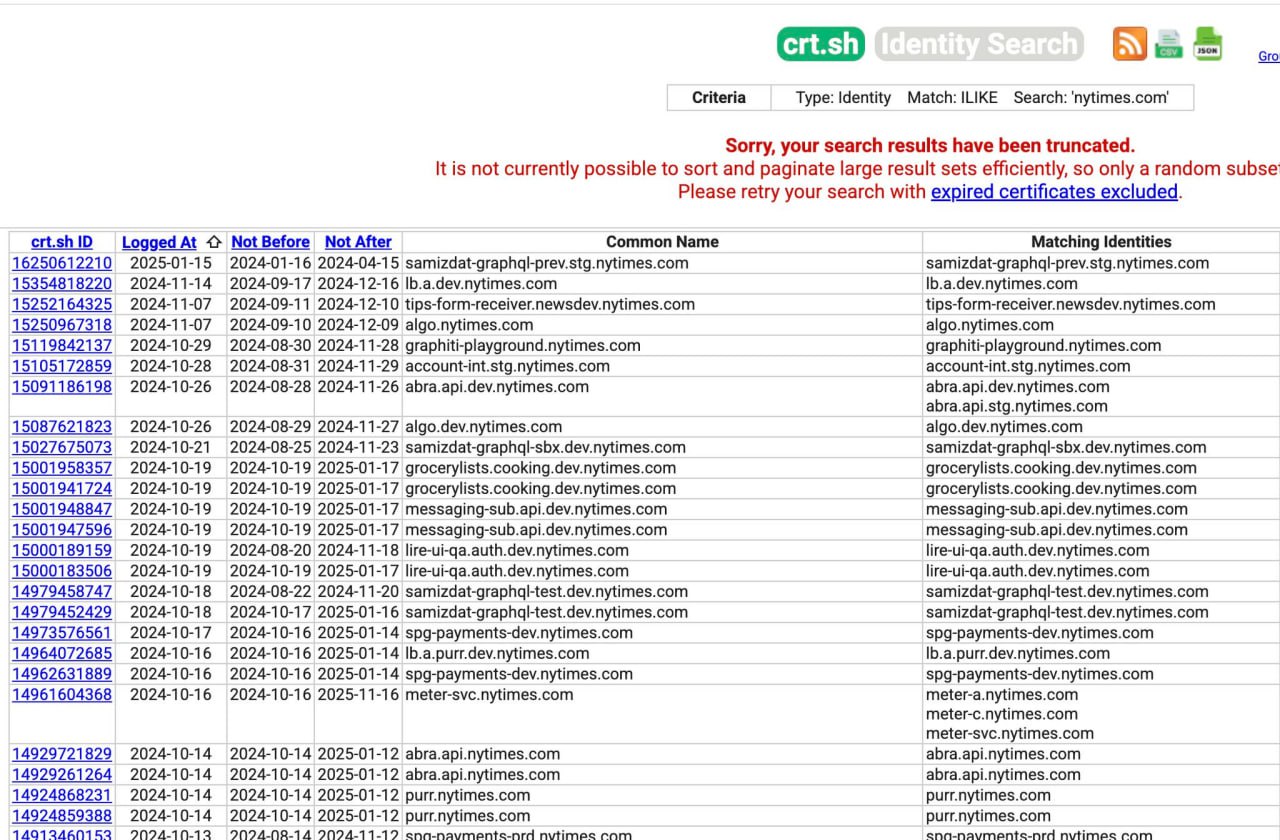
Task: Download results via JSON icon
Action: 1208,44
